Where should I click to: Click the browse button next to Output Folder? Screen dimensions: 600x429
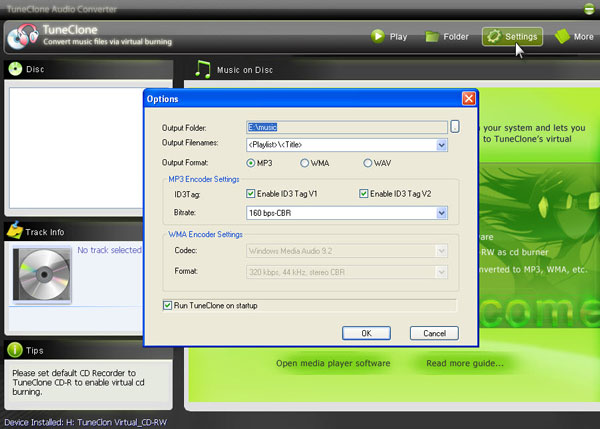(x=455, y=127)
